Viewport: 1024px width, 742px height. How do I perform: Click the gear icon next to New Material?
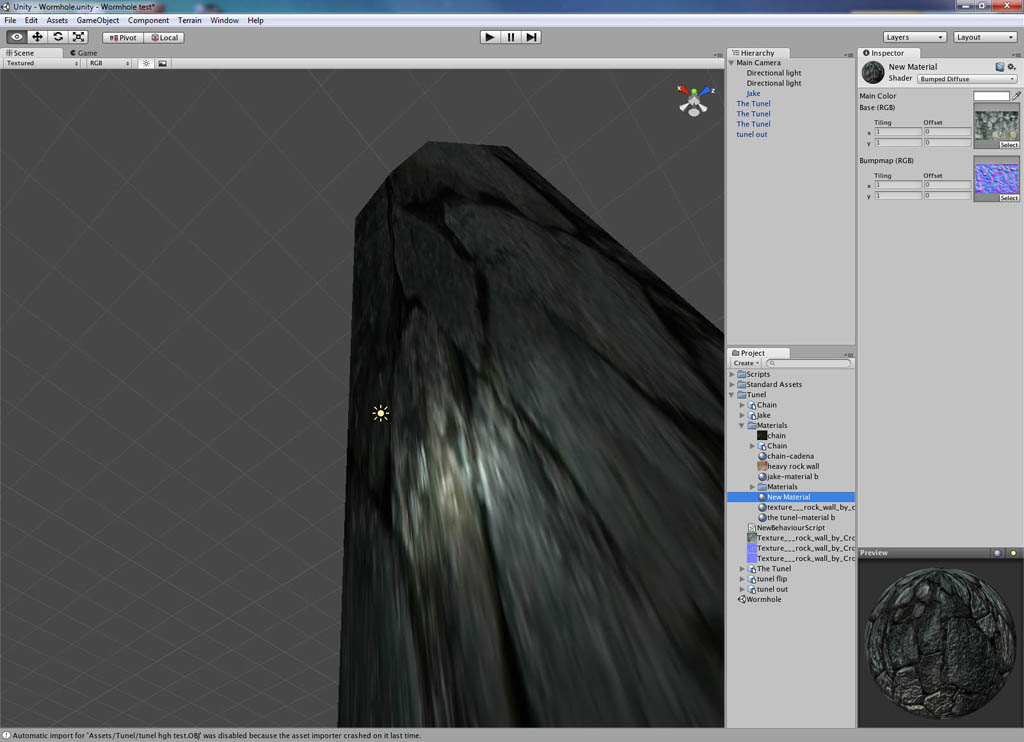[x=1013, y=66]
